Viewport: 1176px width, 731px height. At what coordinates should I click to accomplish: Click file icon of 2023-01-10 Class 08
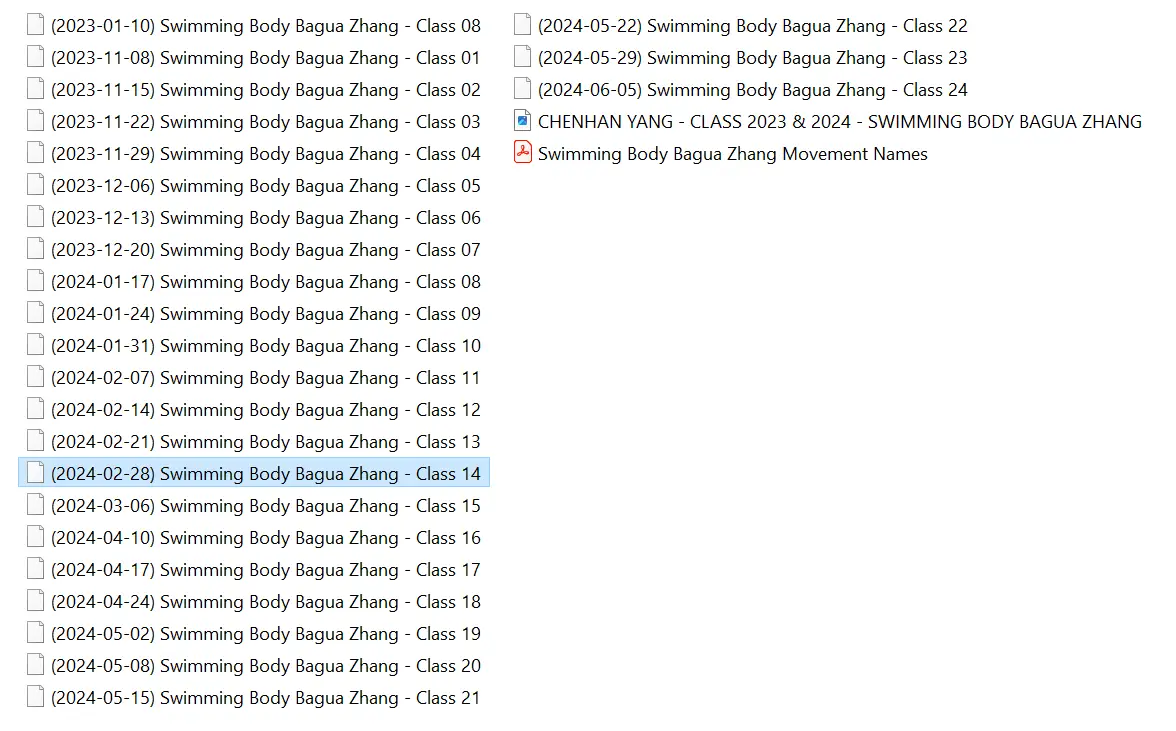click(35, 26)
